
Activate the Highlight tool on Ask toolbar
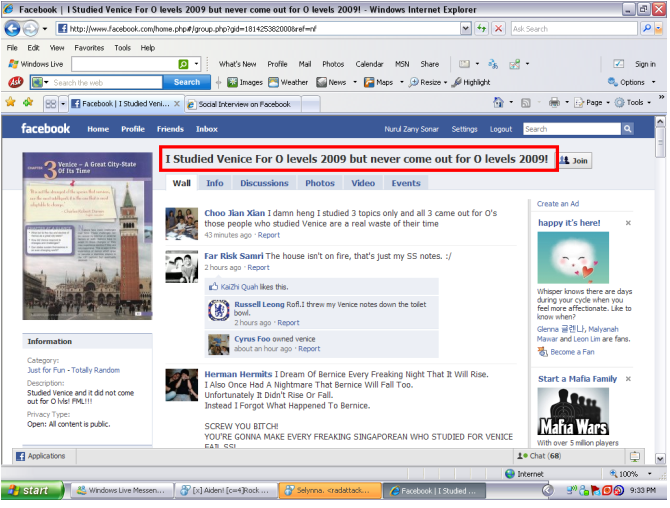pos(471,82)
